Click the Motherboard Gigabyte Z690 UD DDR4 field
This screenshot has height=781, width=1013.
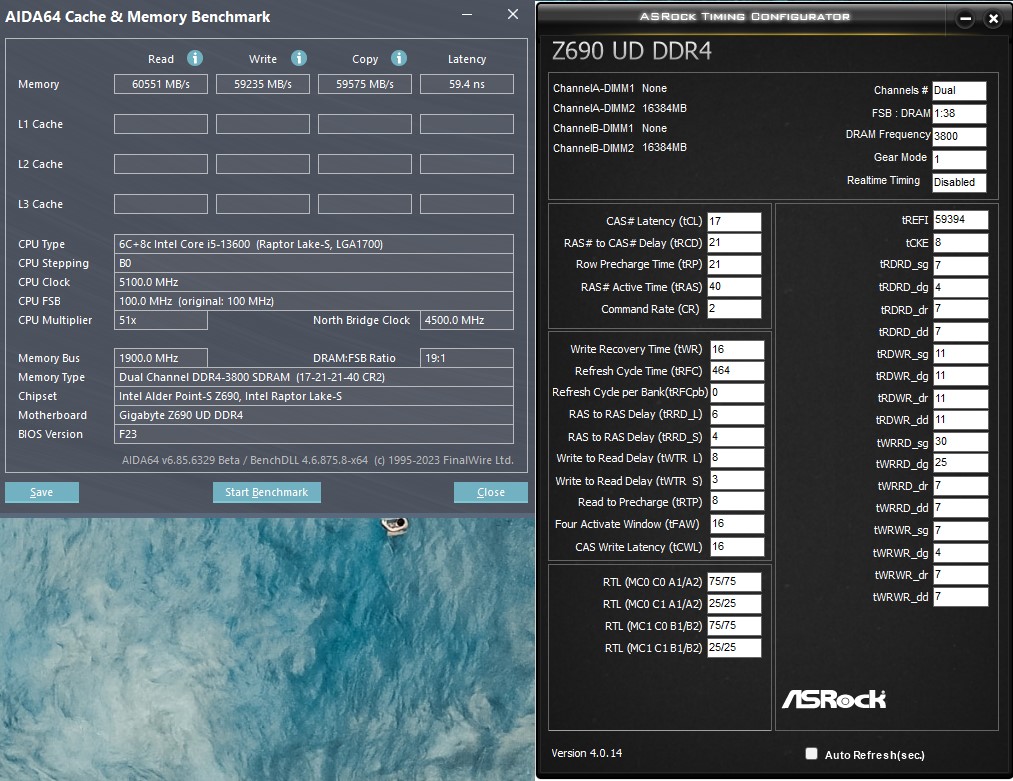click(x=314, y=415)
